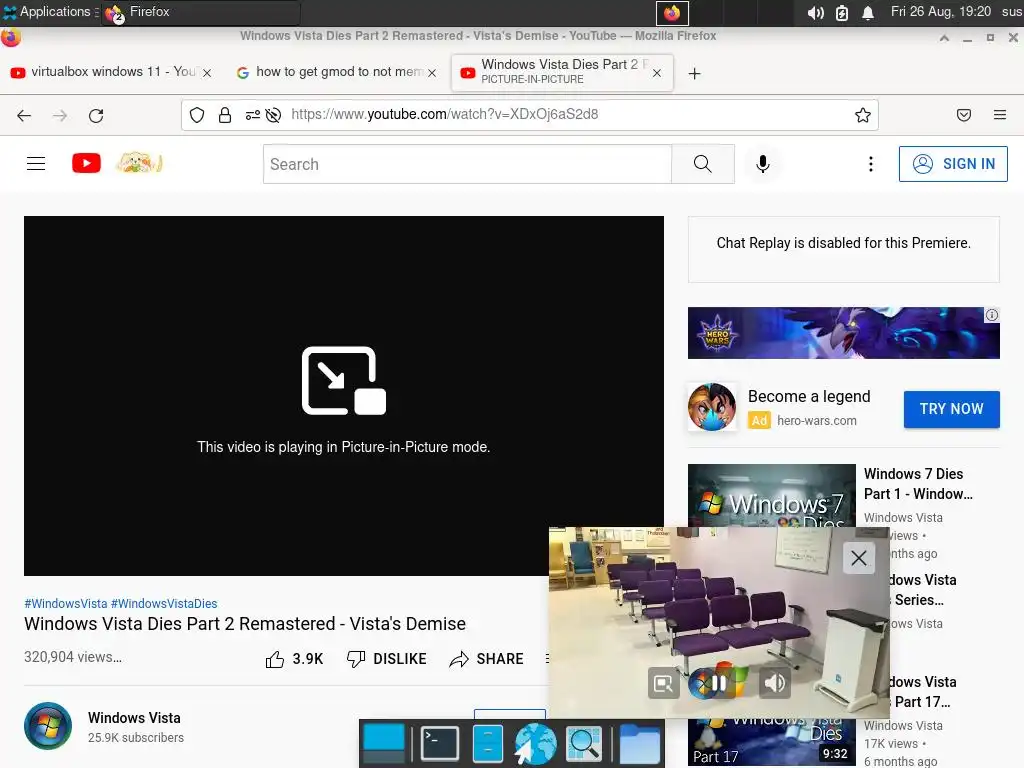Bookmark this page with the star icon

pyautogui.click(x=863, y=116)
